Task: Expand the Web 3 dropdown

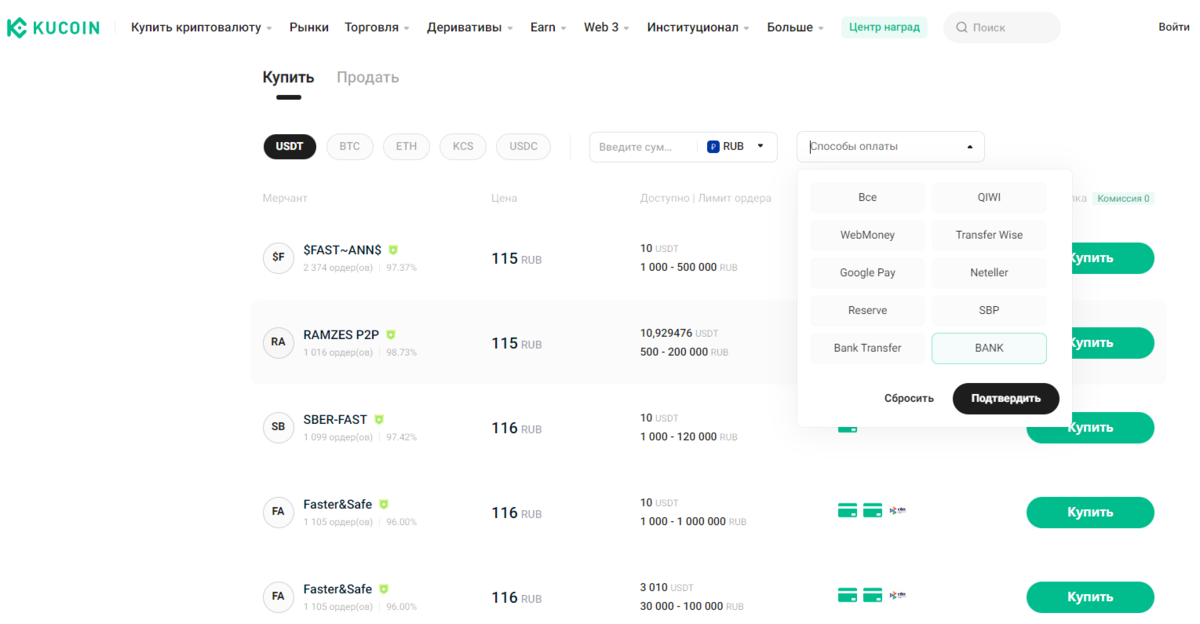Action: [606, 28]
